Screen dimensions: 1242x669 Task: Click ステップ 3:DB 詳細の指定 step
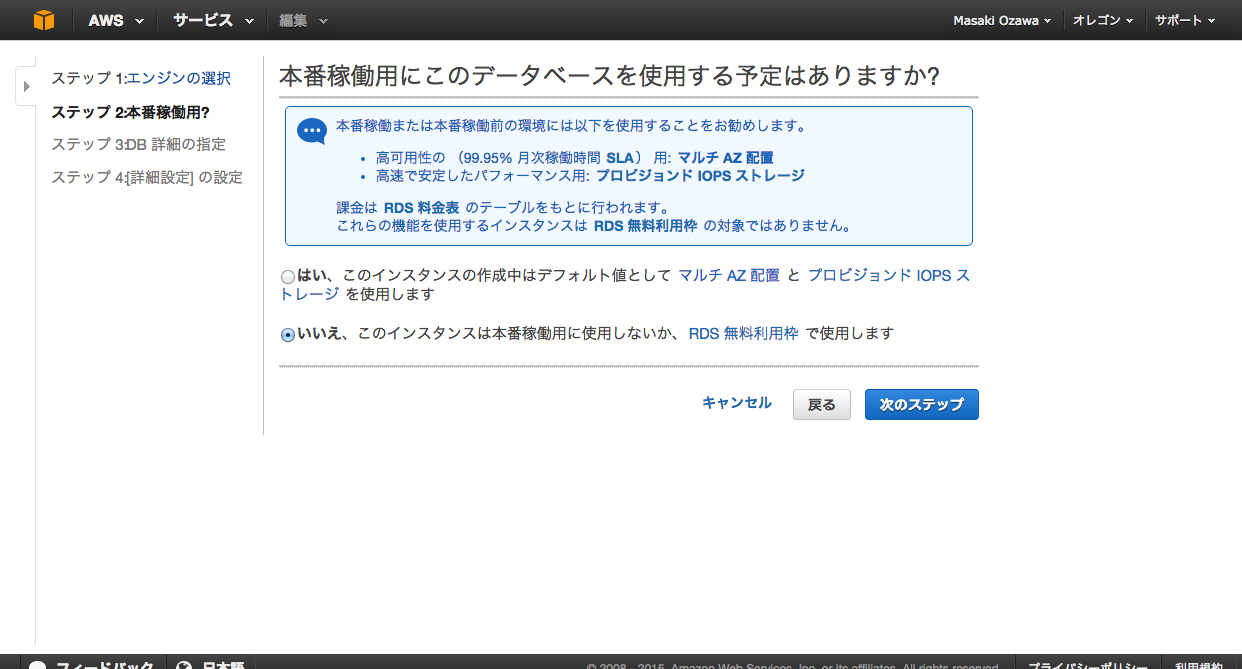click(x=138, y=144)
